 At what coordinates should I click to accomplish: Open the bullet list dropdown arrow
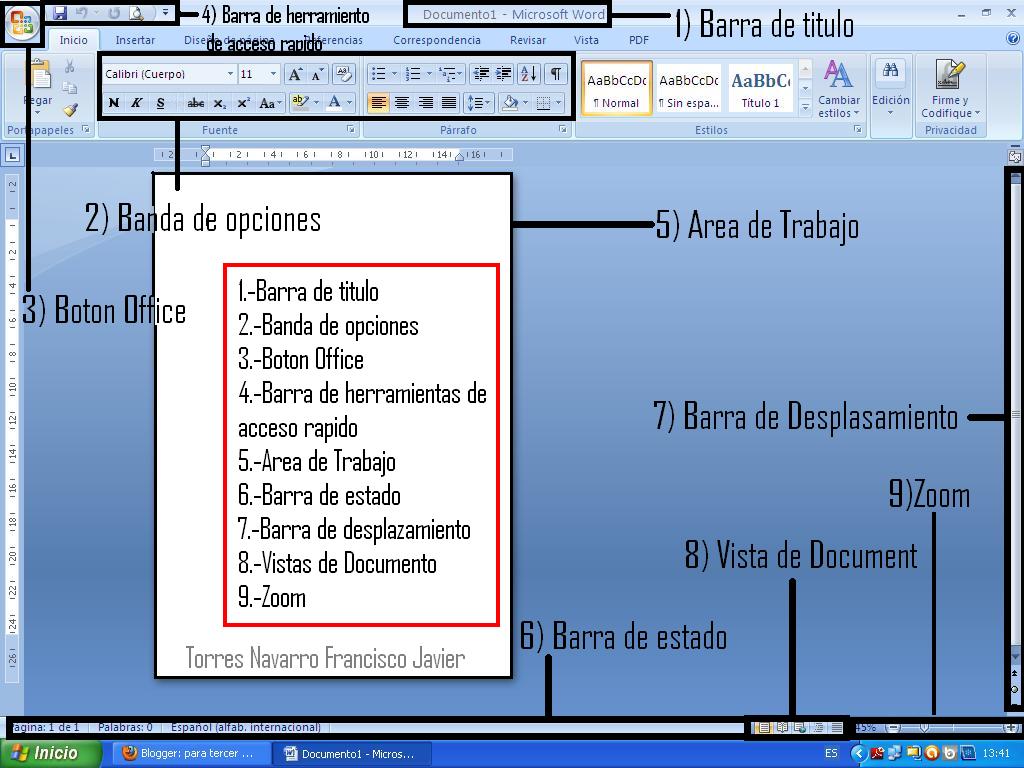point(393,73)
